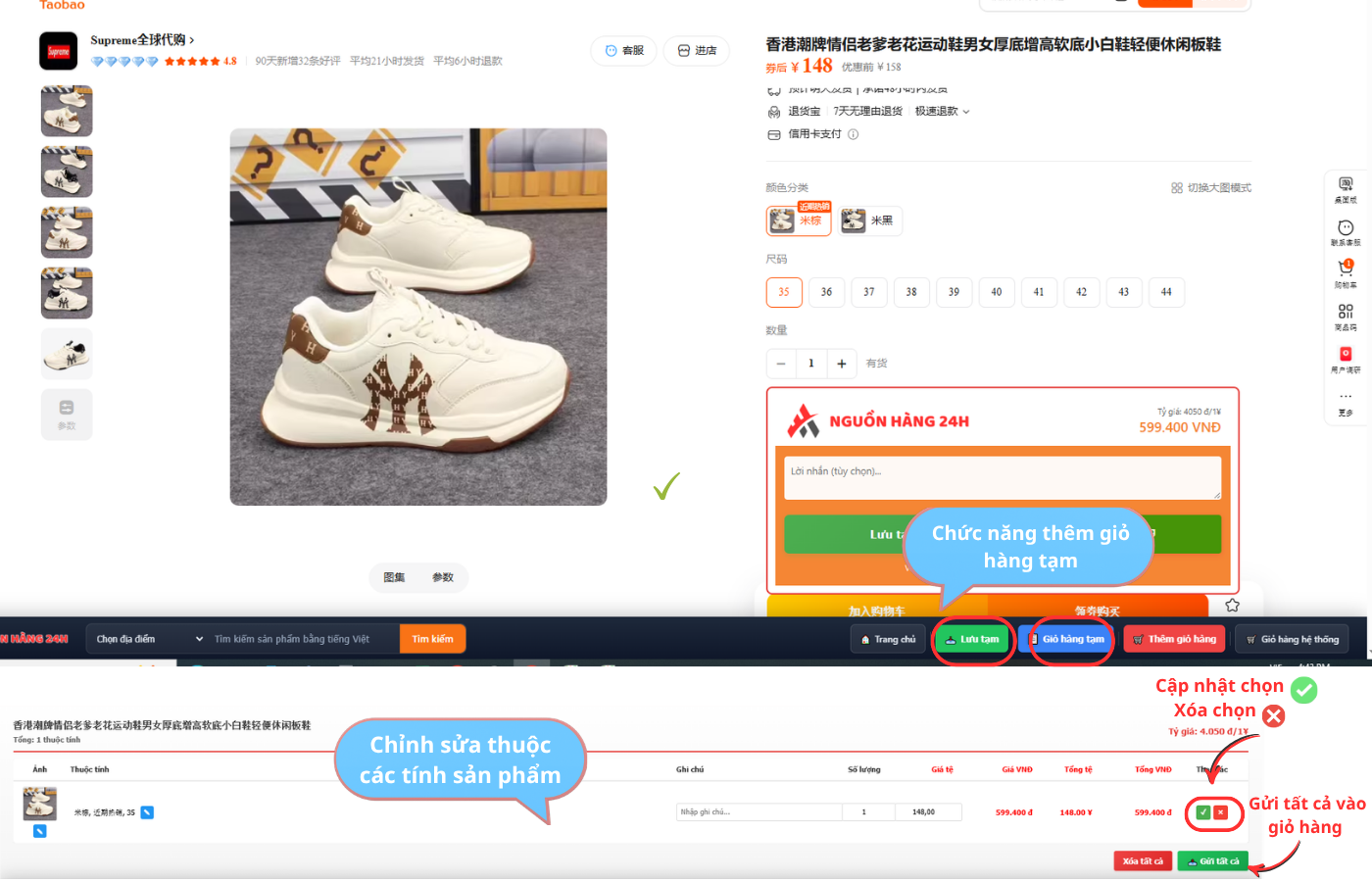Expand the 极速退款 refund policy chevron
1372x882 pixels.
tap(966, 112)
